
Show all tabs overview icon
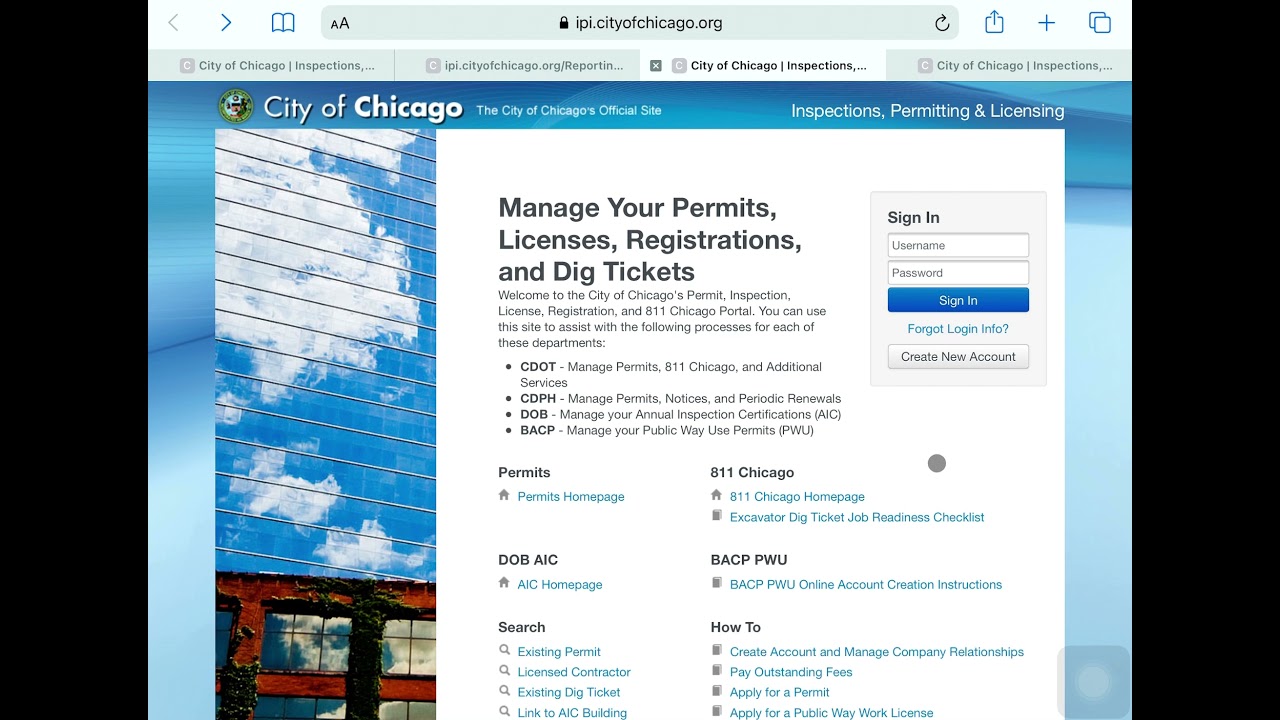1100,23
